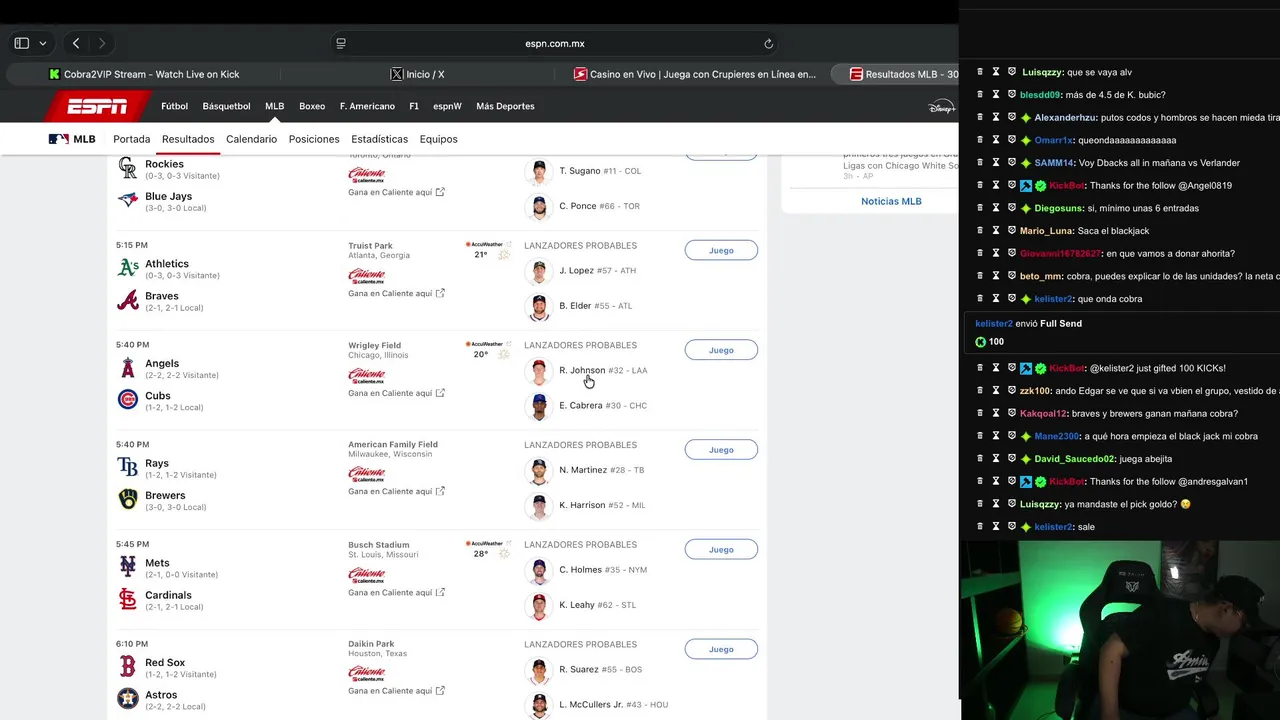Click the Rays team logo

[x=128, y=467]
